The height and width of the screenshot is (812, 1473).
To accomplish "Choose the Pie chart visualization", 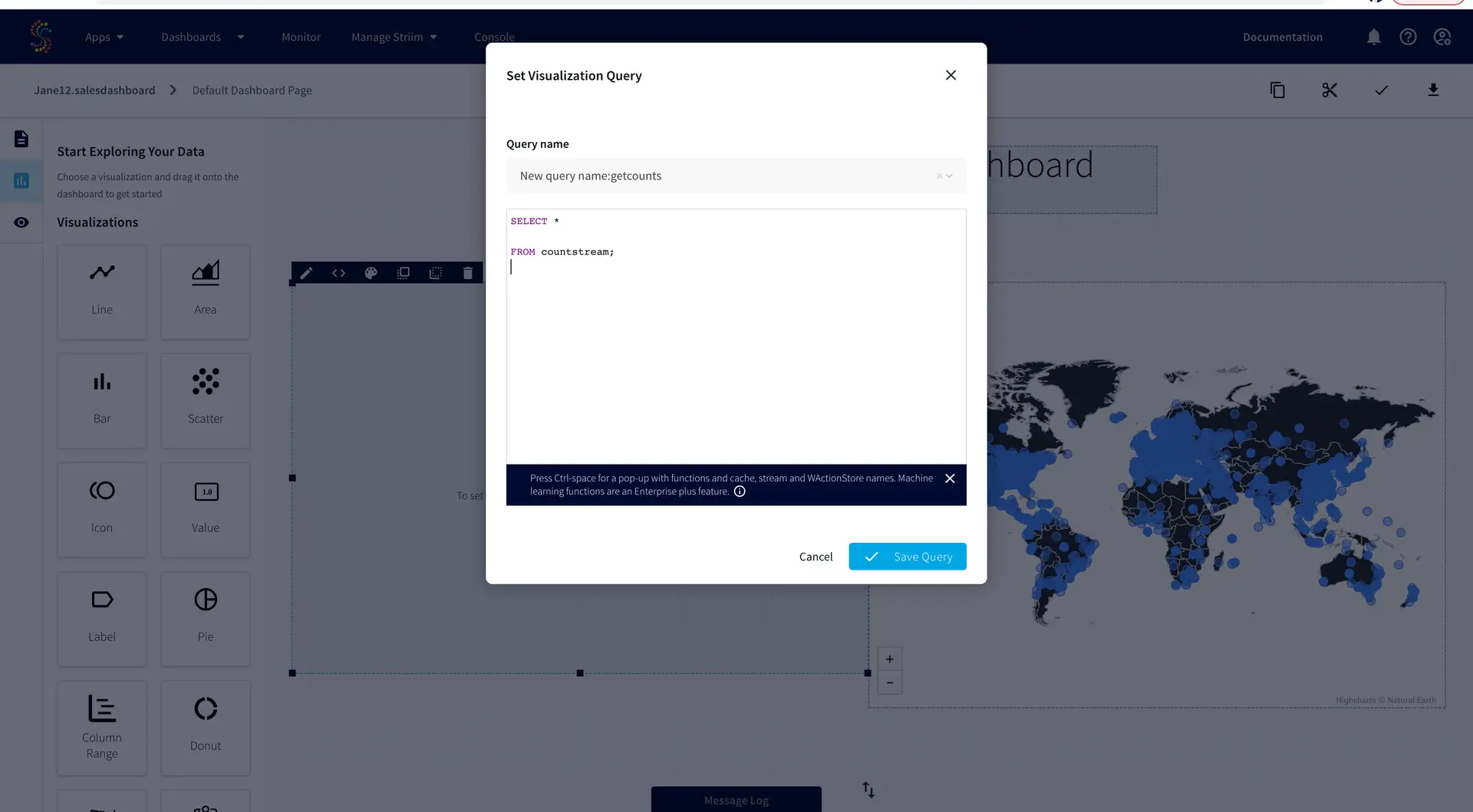I will pos(206,617).
